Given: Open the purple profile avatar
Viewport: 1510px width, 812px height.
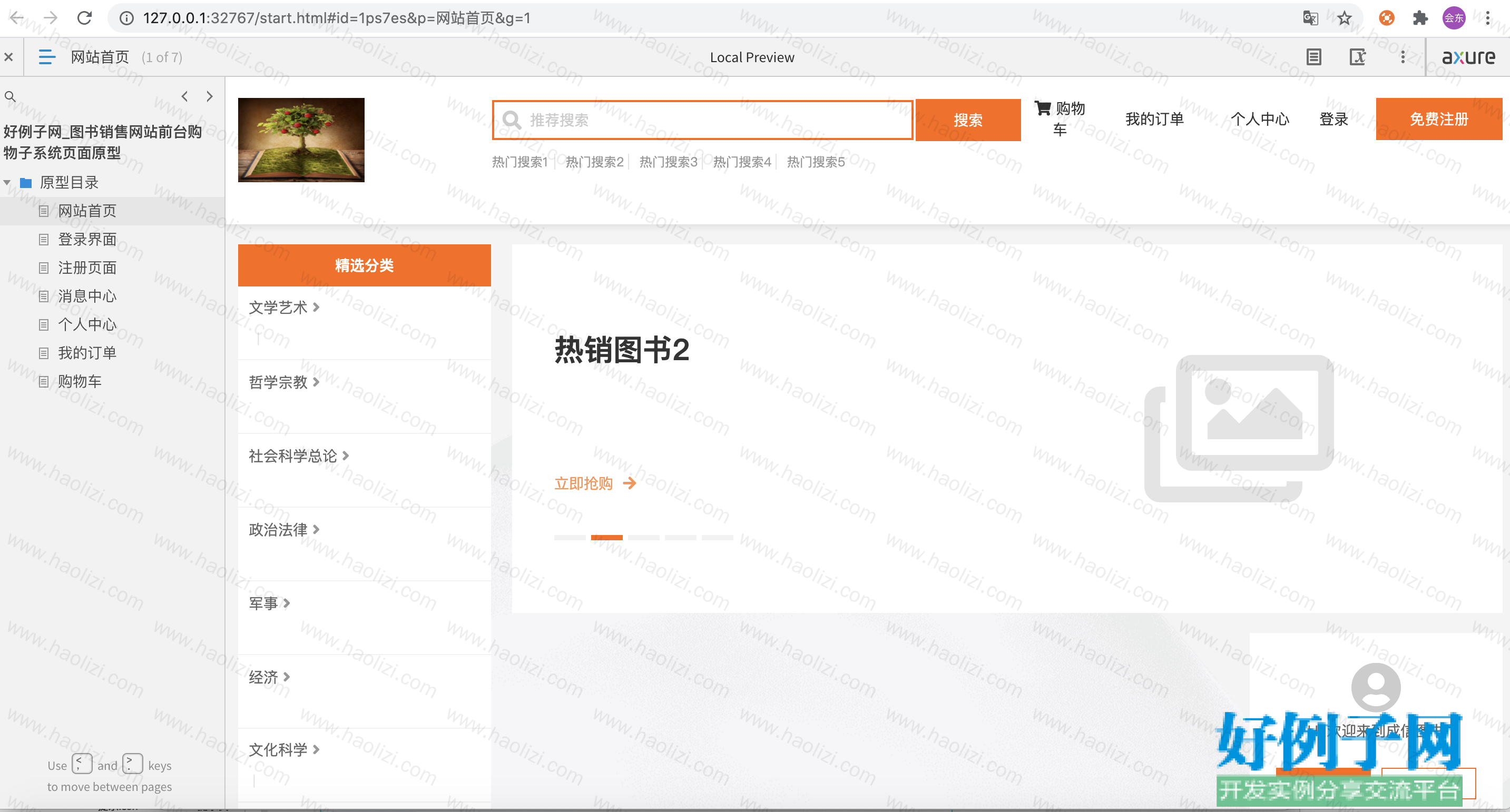Looking at the screenshot, I should [1454, 18].
